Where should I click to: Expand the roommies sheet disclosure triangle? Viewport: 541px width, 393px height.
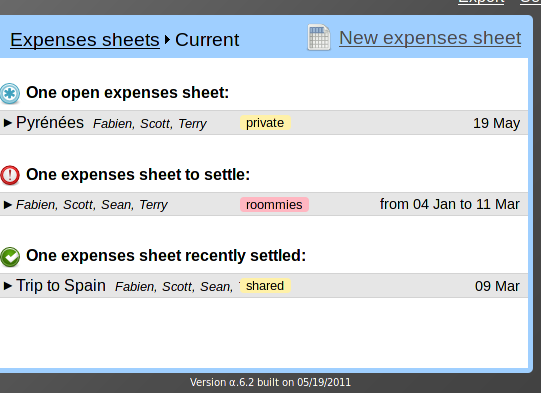coord(8,205)
